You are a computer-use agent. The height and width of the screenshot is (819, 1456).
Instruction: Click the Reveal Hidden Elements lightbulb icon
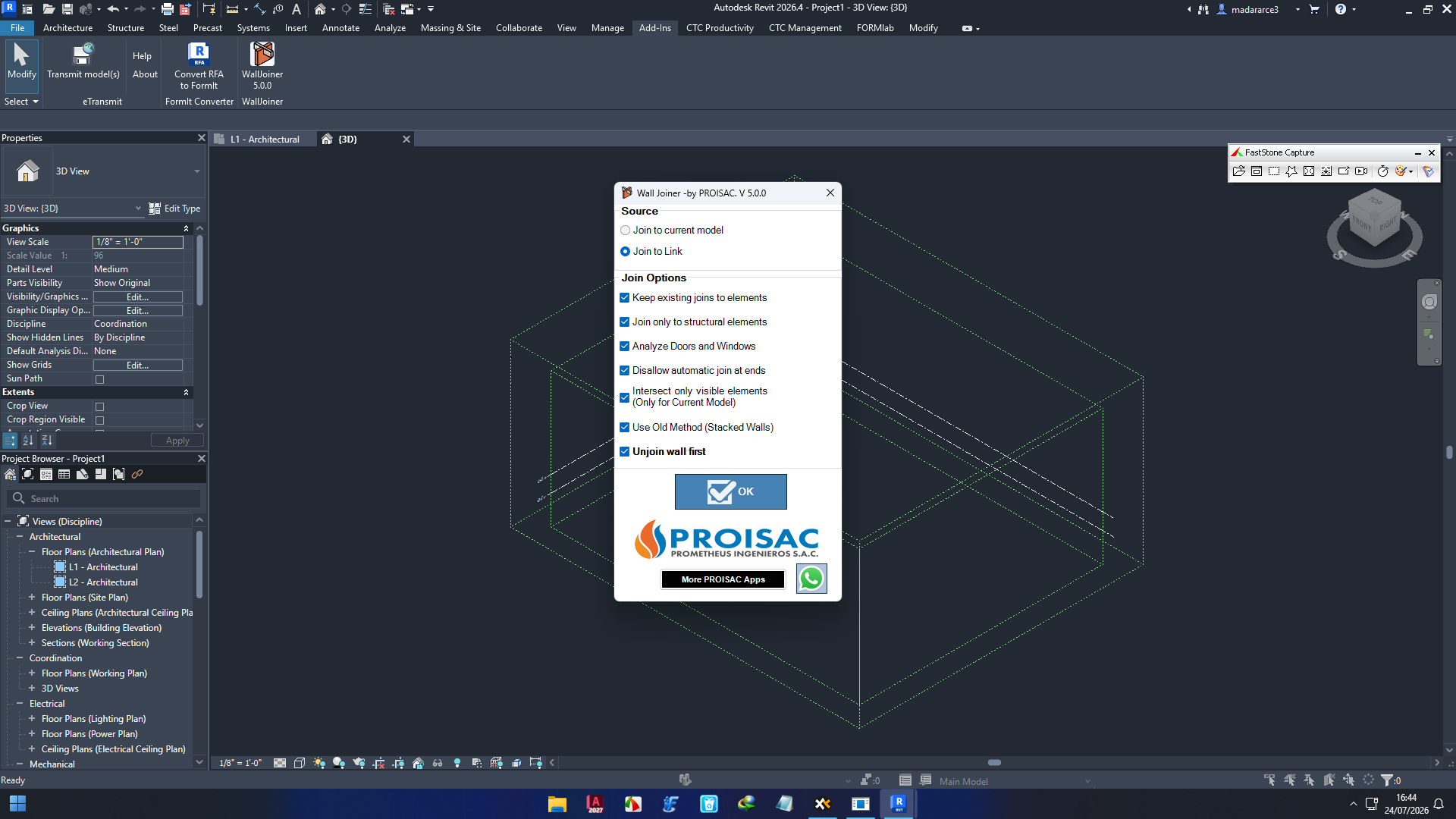point(457,763)
